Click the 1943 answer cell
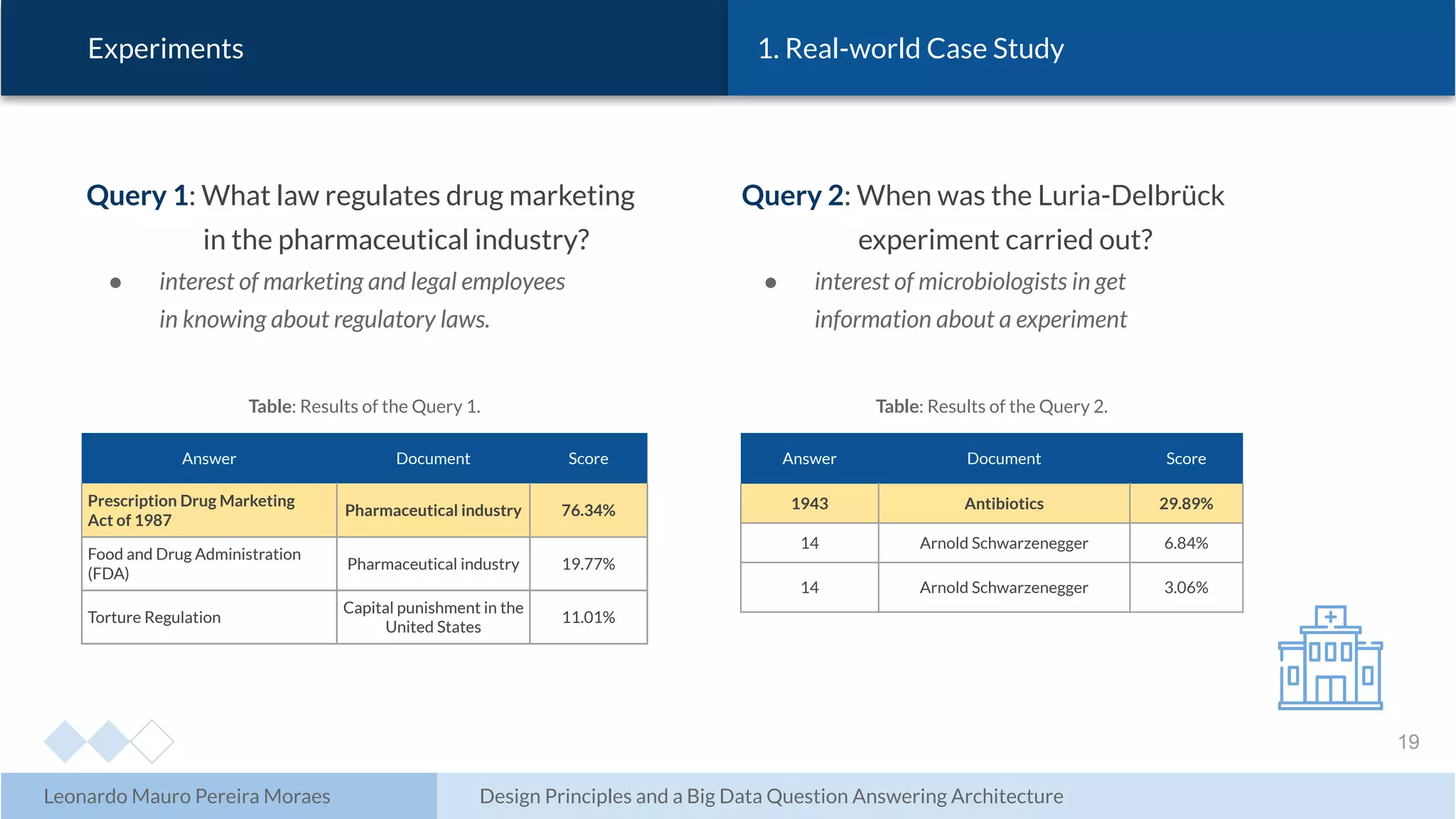Image resolution: width=1456 pixels, height=819 pixels. tap(809, 503)
